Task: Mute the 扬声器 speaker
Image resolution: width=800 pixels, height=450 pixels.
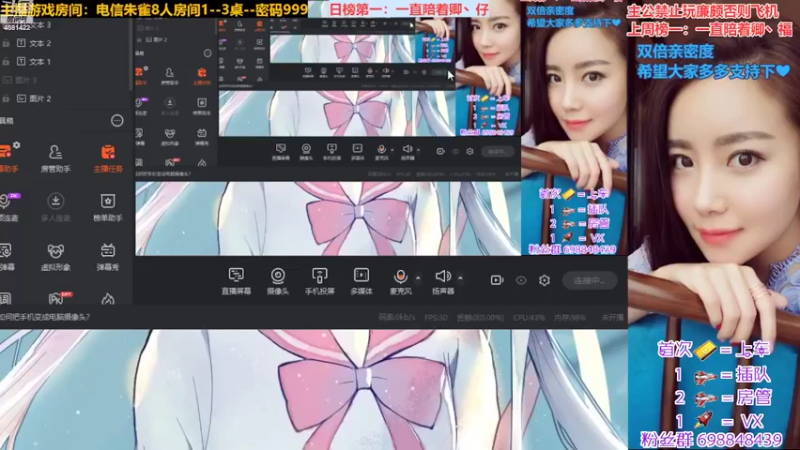Action: pyautogui.click(x=443, y=281)
